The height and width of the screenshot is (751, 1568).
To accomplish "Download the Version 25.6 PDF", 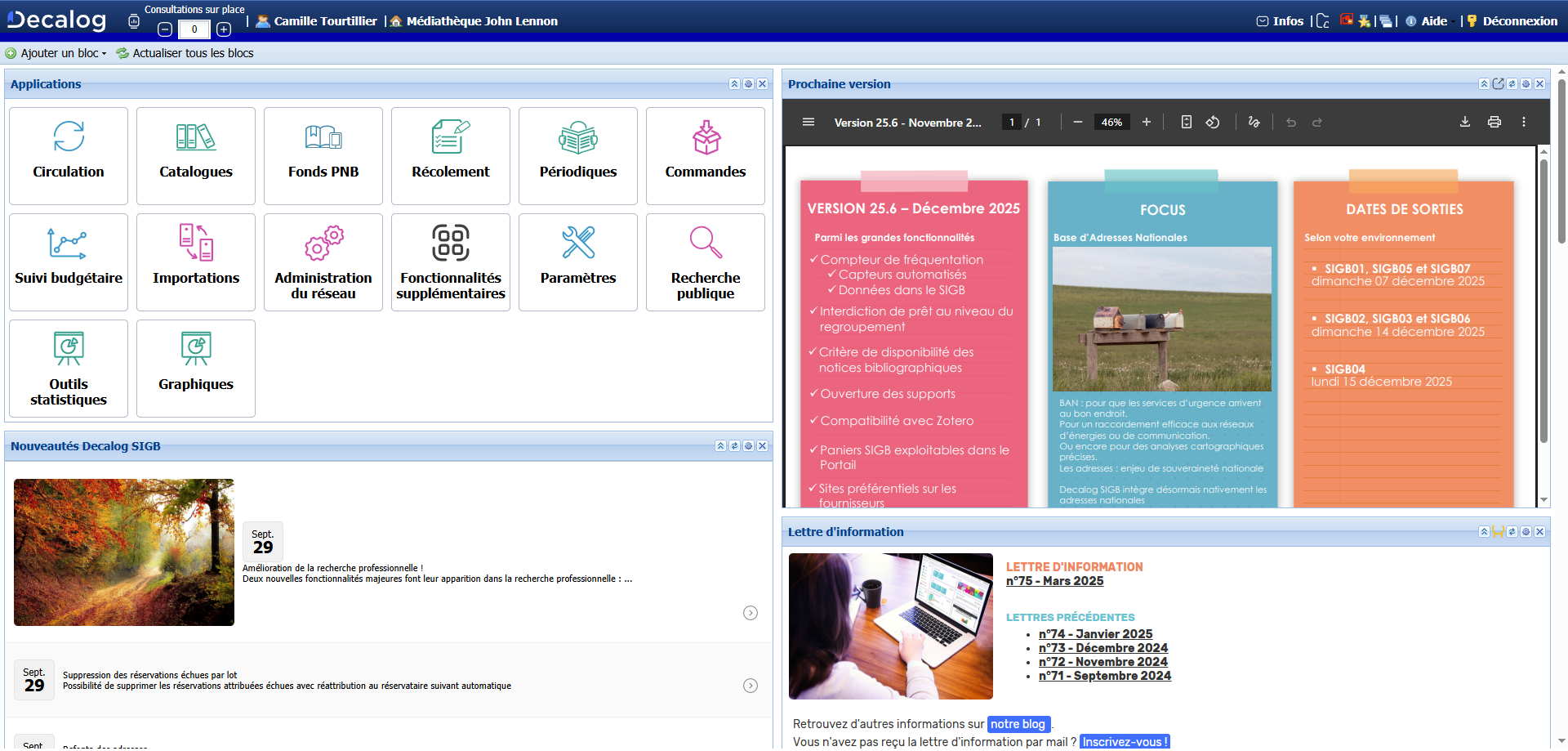I will (1464, 122).
